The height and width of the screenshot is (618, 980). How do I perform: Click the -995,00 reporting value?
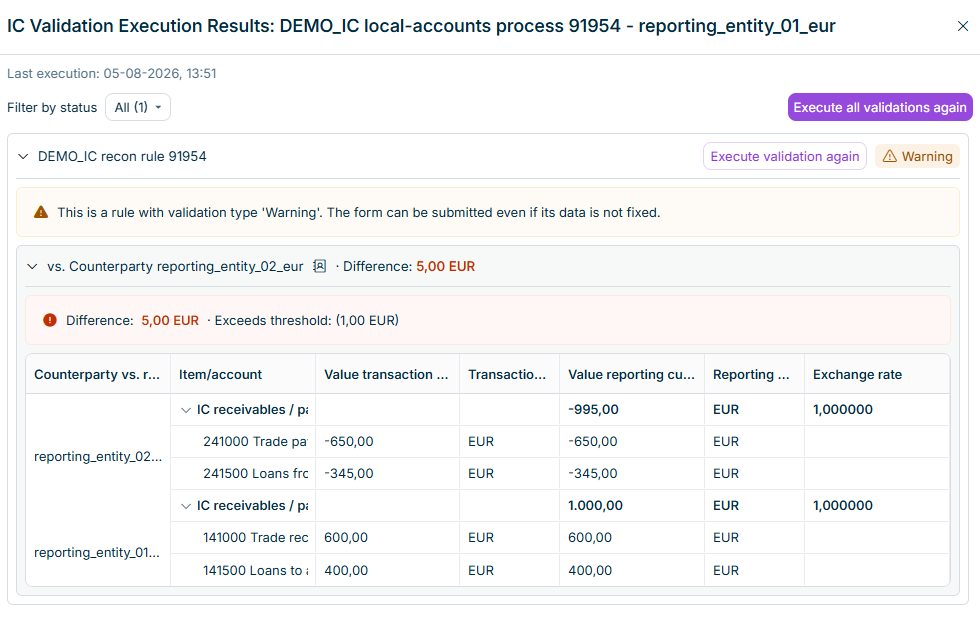(593, 410)
